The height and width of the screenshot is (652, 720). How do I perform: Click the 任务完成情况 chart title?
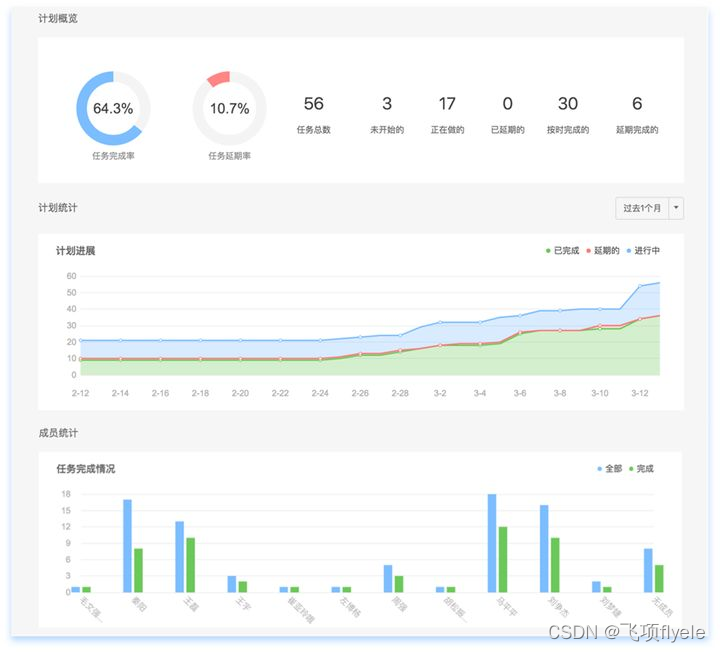(86, 469)
